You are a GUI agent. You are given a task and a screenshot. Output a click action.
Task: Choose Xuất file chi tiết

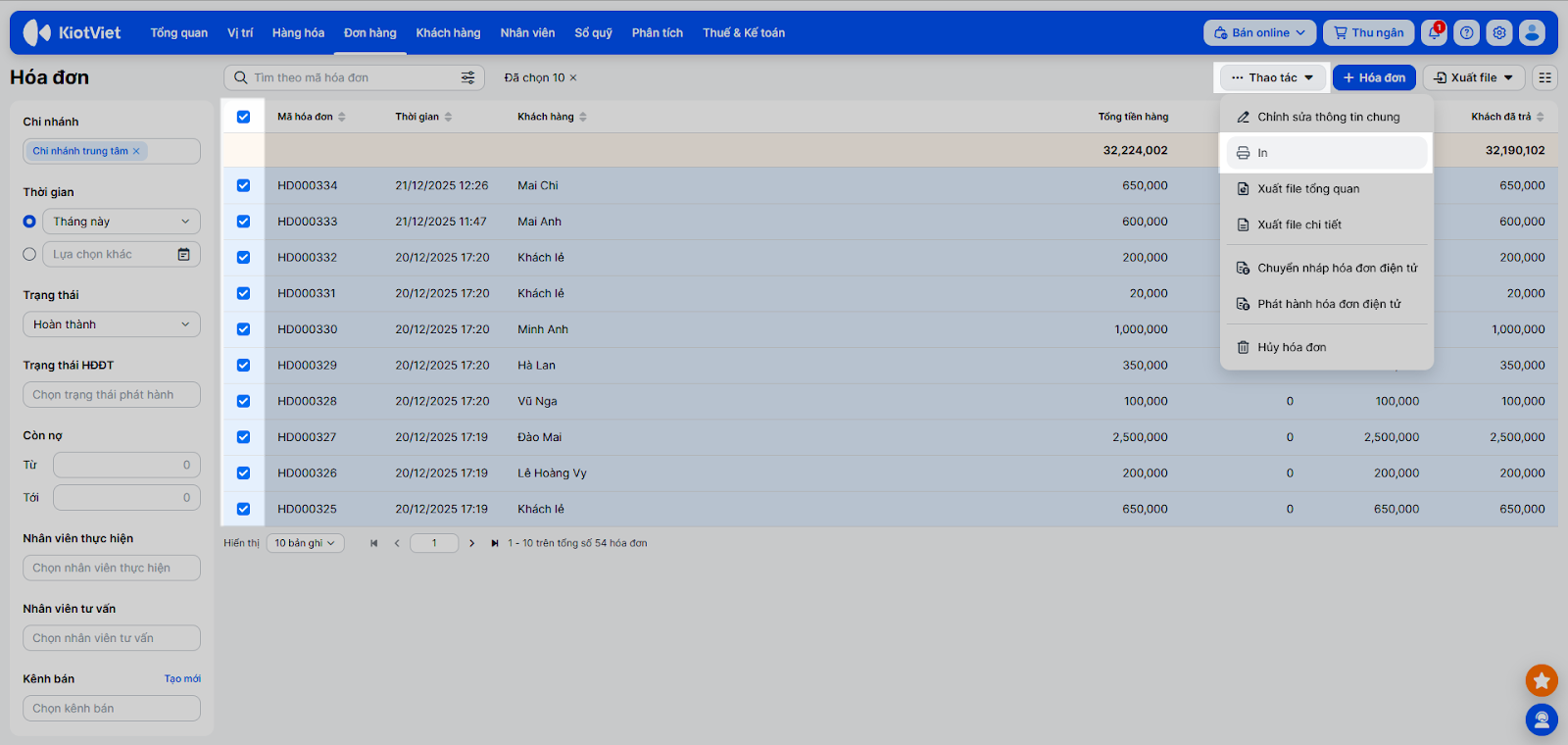point(1327,224)
